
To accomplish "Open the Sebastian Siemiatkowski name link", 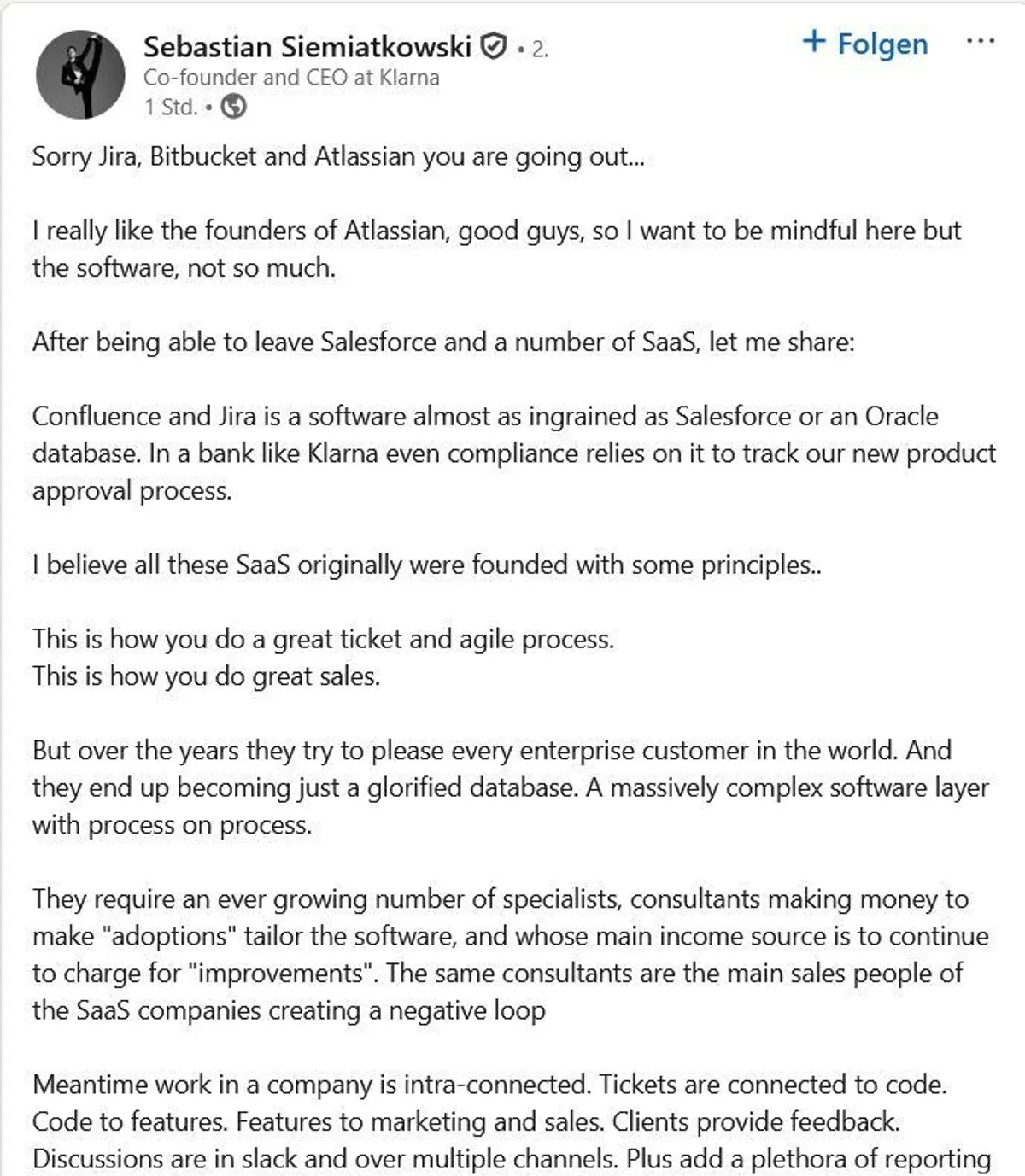I will [307, 46].
